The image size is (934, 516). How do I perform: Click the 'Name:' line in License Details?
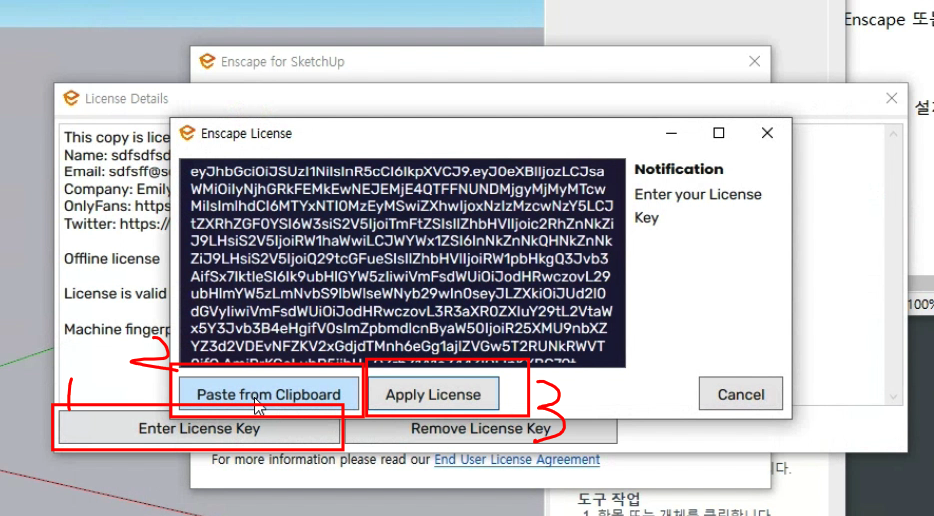click(117, 155)
